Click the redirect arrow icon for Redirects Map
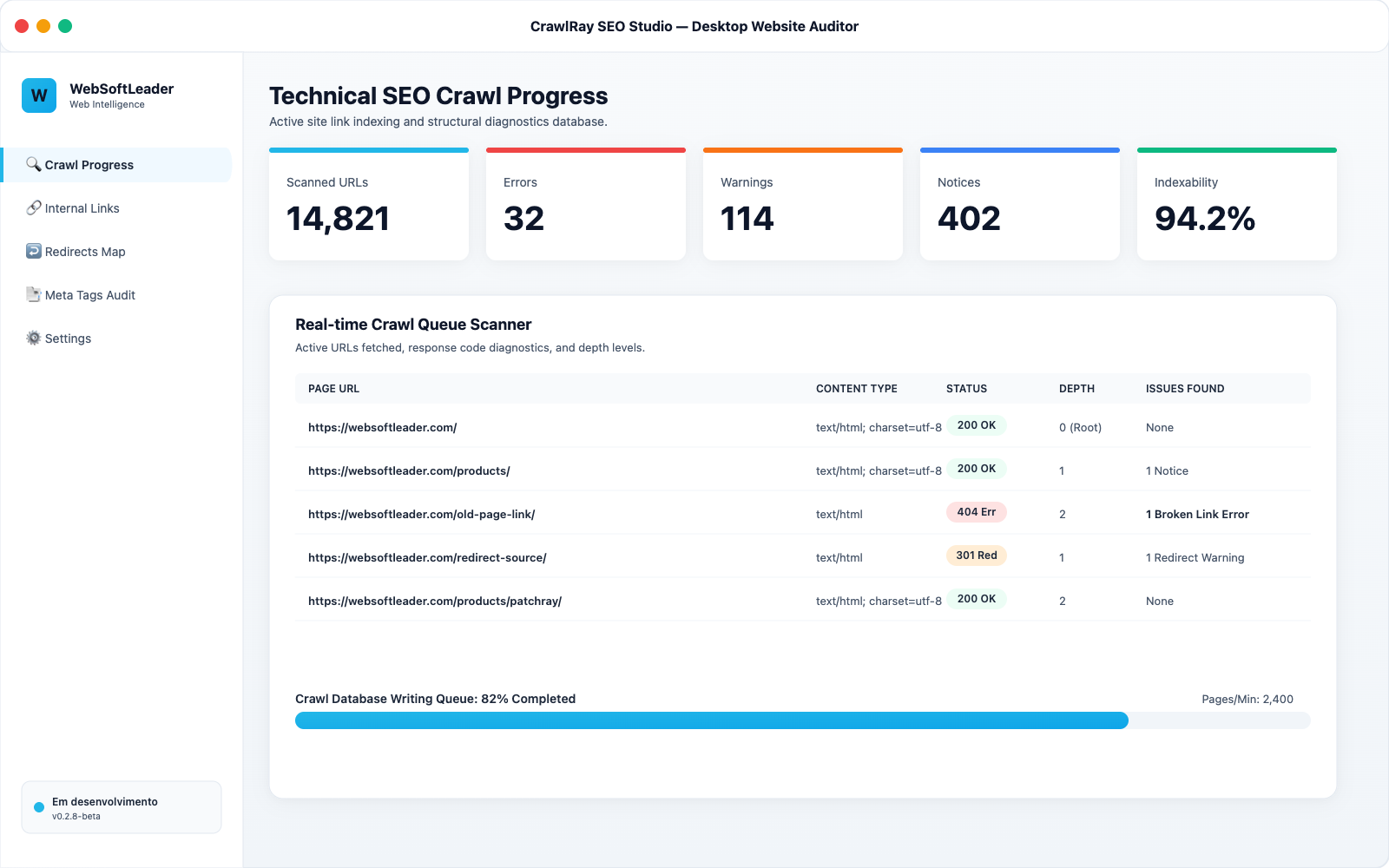 pyautogui.click(x=33, y=251)
